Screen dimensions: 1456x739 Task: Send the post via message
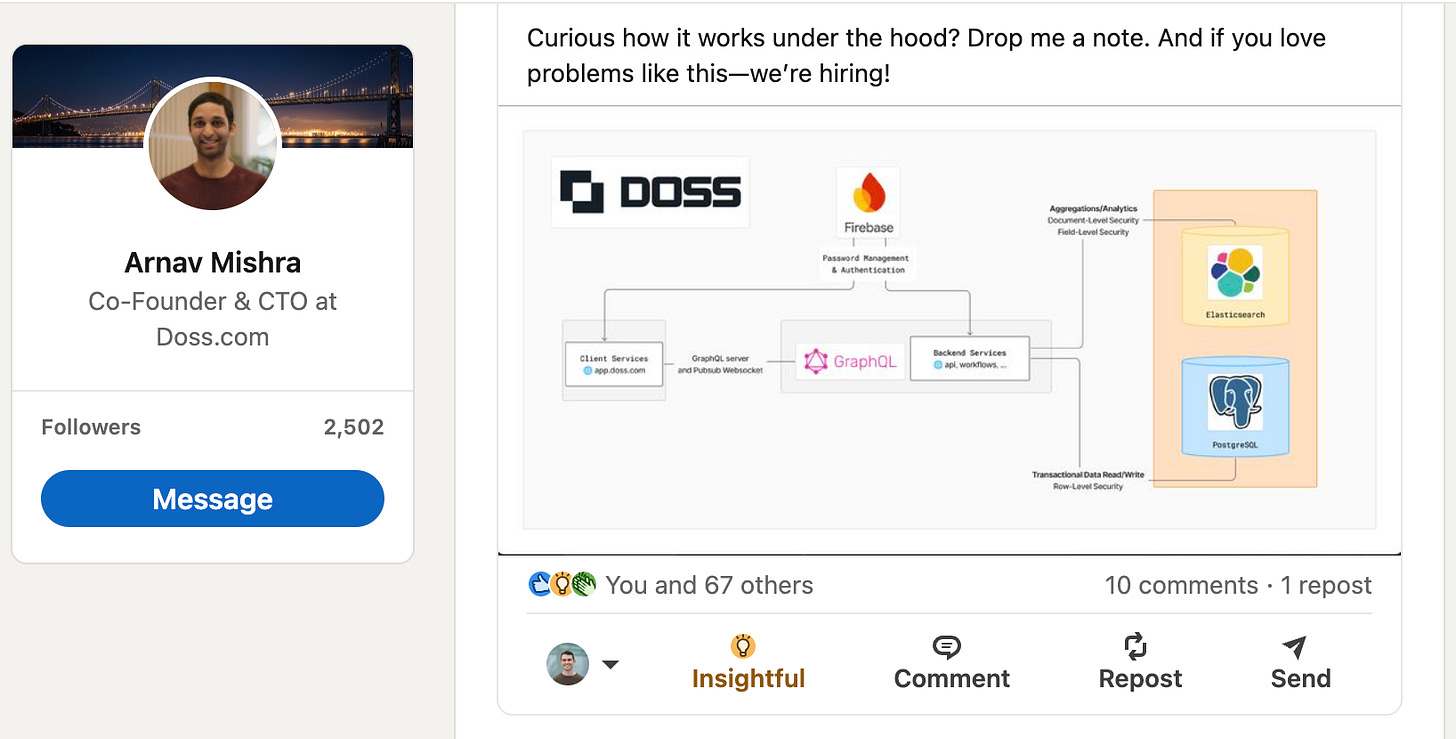(1300, 662)
